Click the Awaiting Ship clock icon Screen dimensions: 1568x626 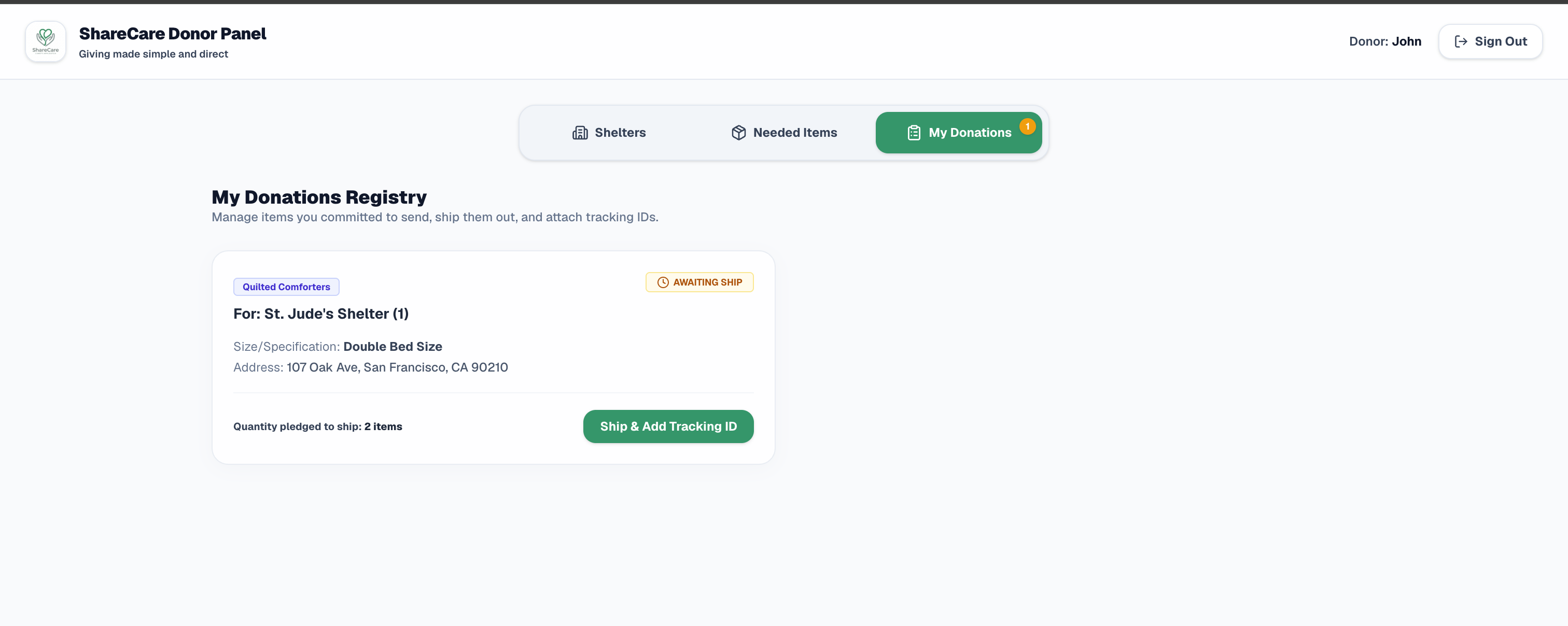[663, 282]
